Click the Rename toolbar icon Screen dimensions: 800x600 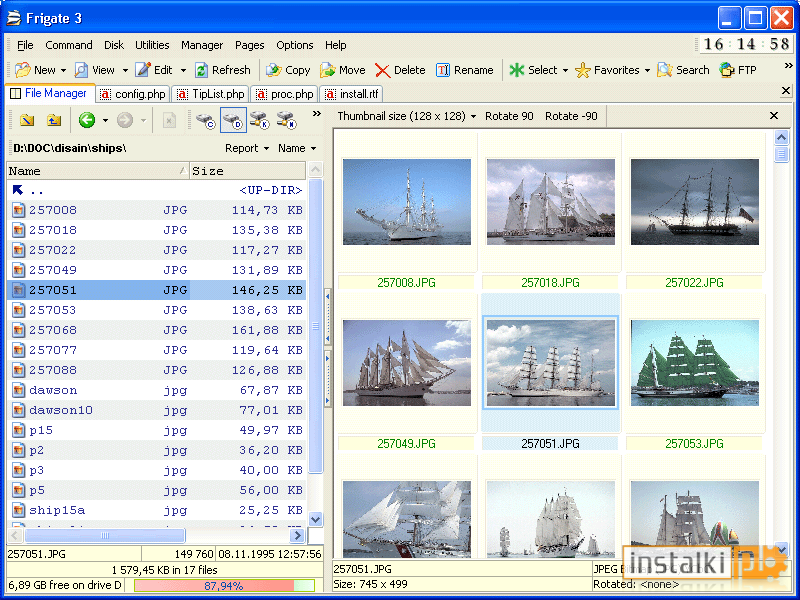coord(443,70)
